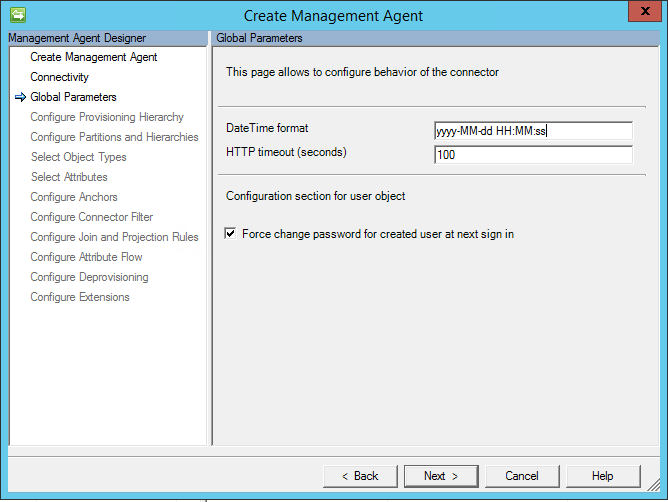Toggle Force change password checkbox
Screen dimensions: 668x502
click(x=231, y=234)
